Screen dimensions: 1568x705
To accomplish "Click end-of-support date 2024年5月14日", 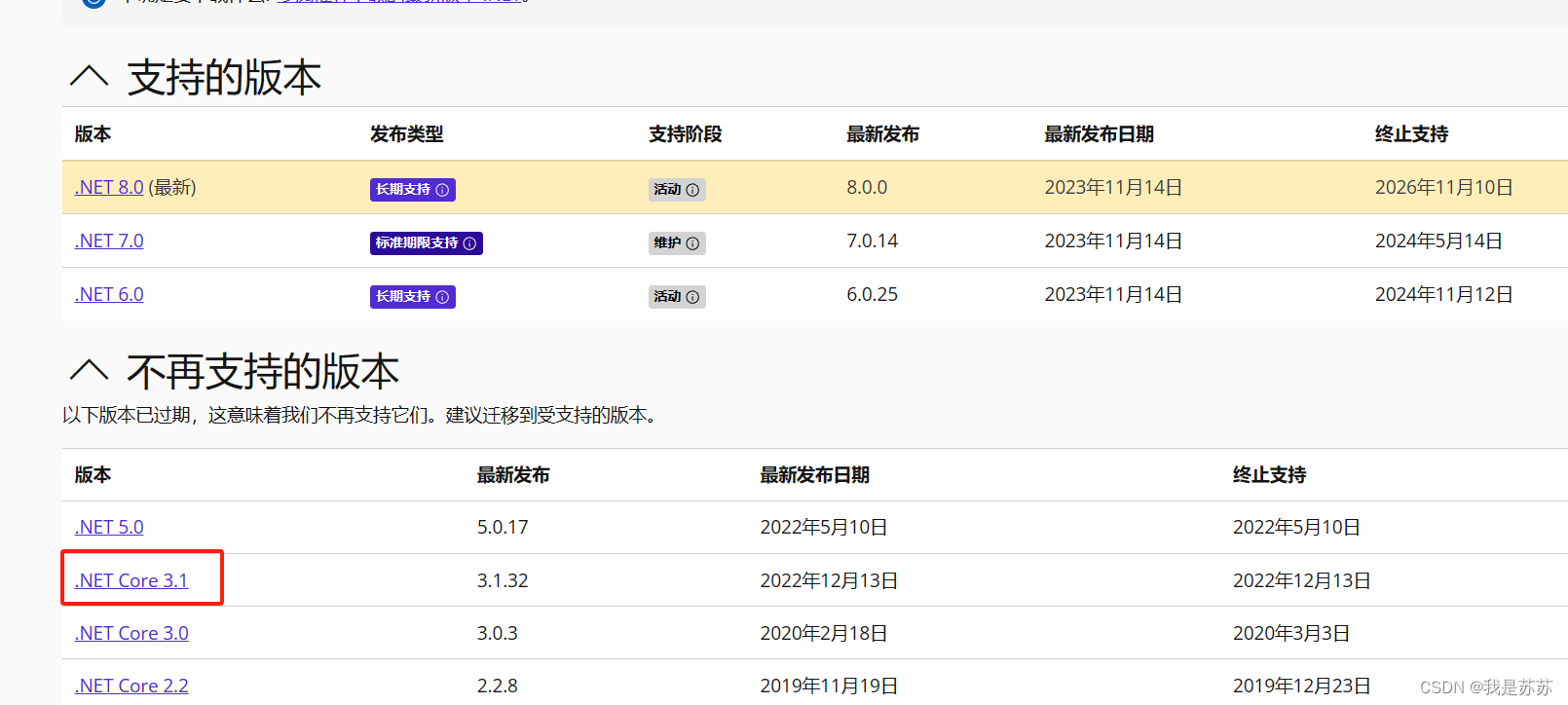I will [x=1439, y=241].
